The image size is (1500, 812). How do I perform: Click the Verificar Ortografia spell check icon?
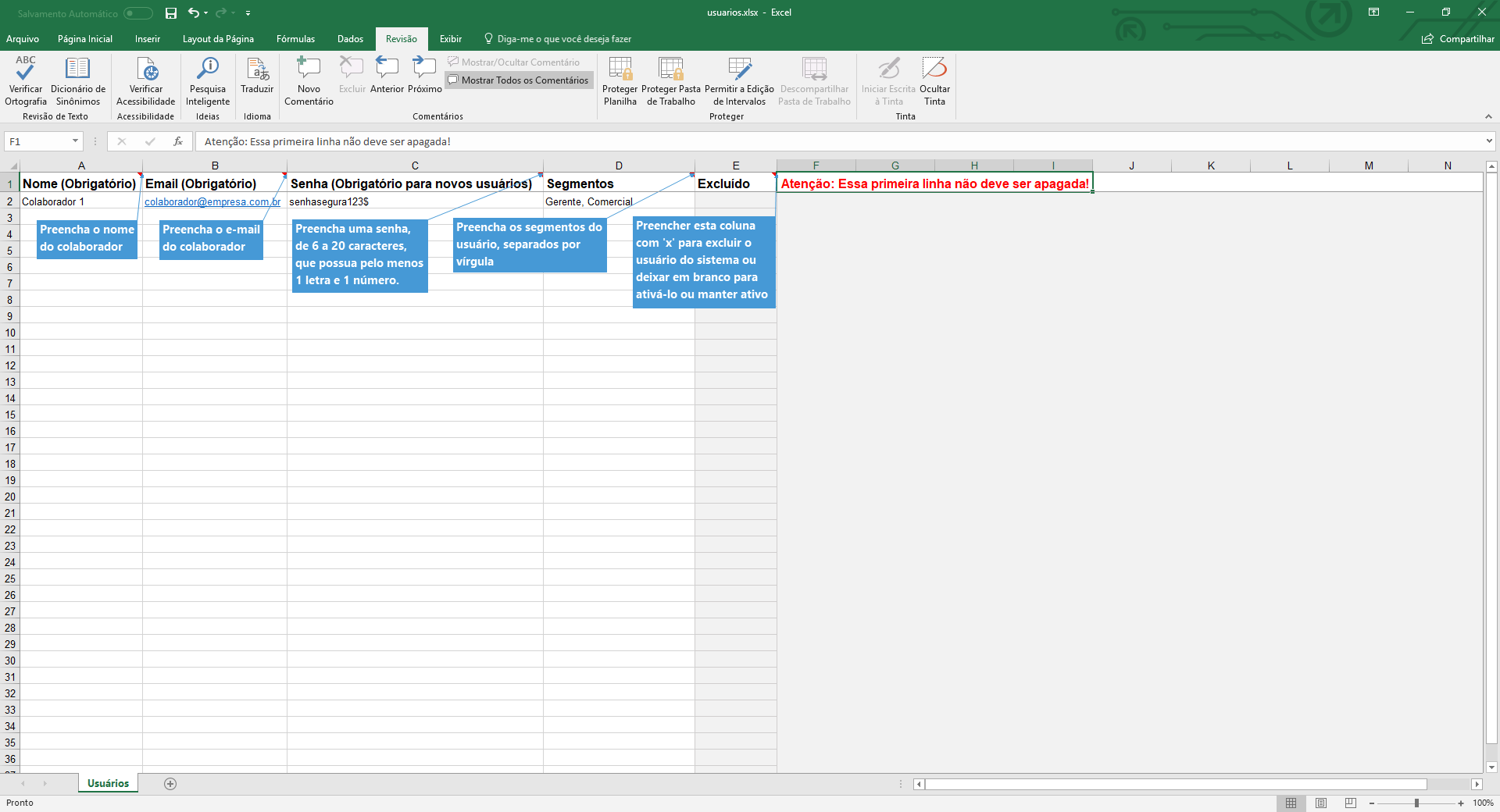(25, 69)
